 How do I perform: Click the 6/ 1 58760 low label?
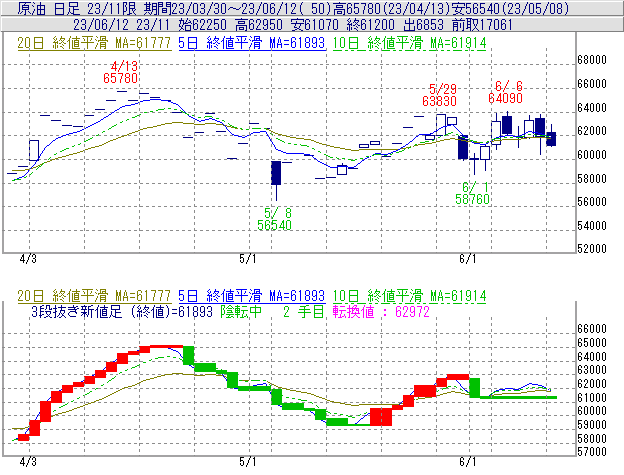pos(472,193)
